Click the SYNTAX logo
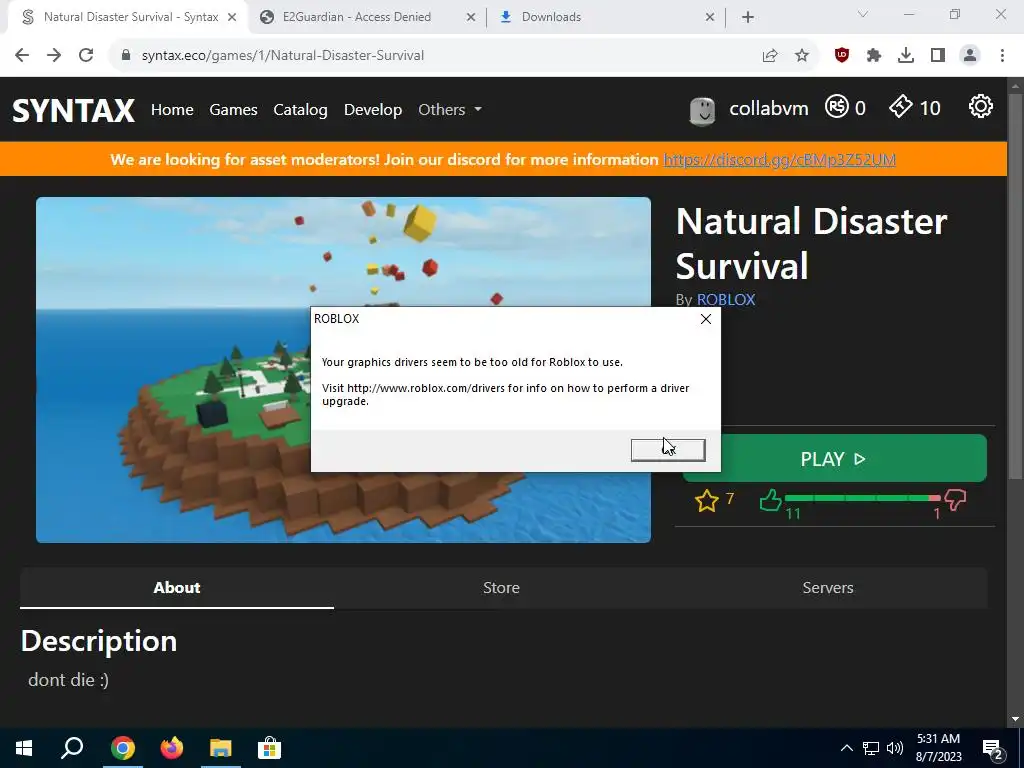Viewport: 1024px width, 768px height. point(74,110)
